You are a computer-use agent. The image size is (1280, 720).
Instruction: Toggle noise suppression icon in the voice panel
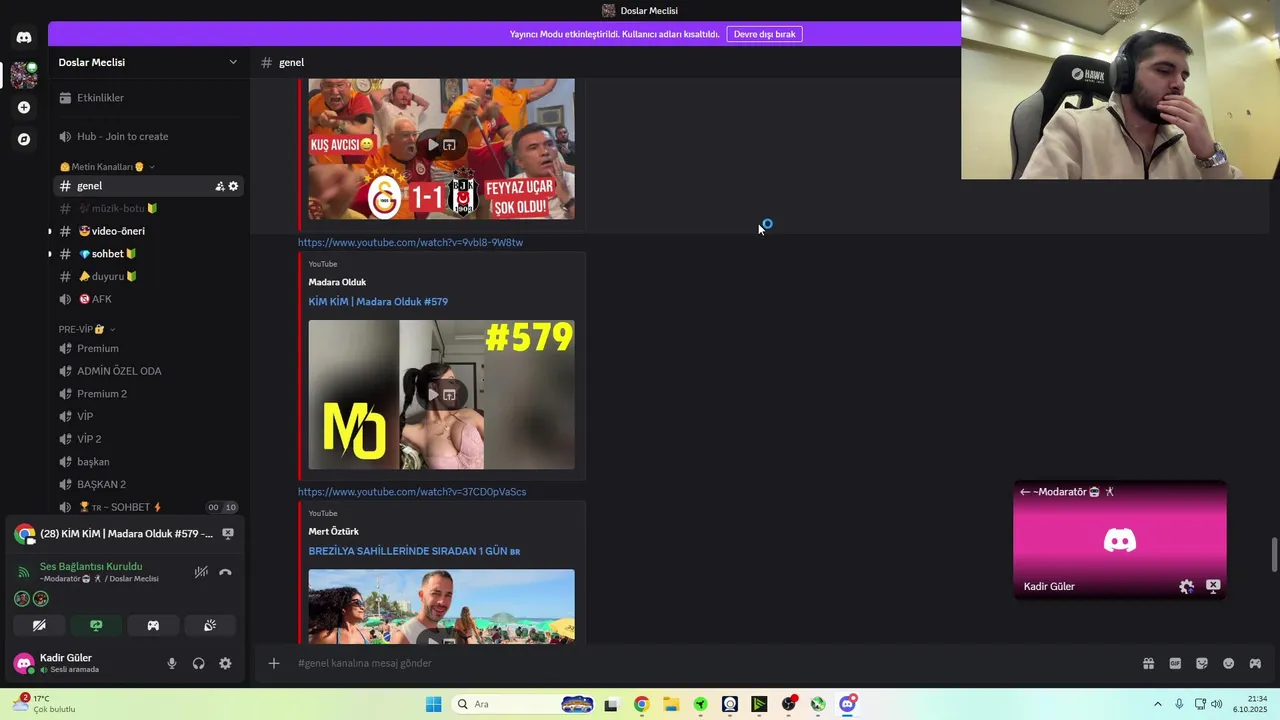click(x=201, y=572)
